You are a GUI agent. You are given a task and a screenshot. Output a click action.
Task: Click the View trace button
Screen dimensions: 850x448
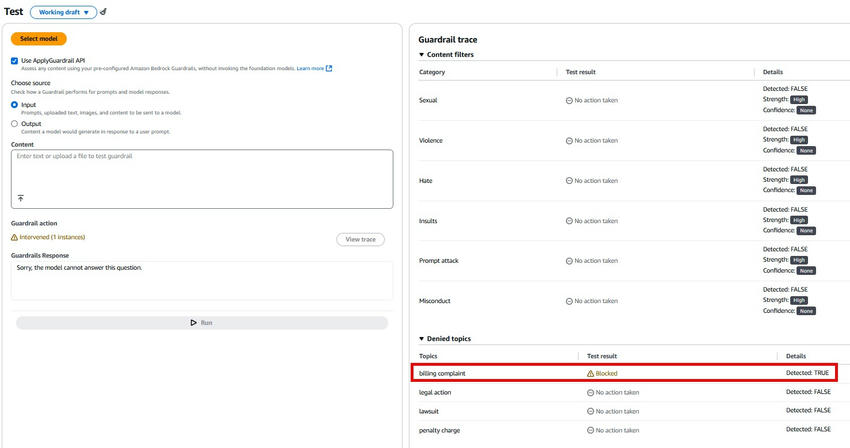[360, 239]
